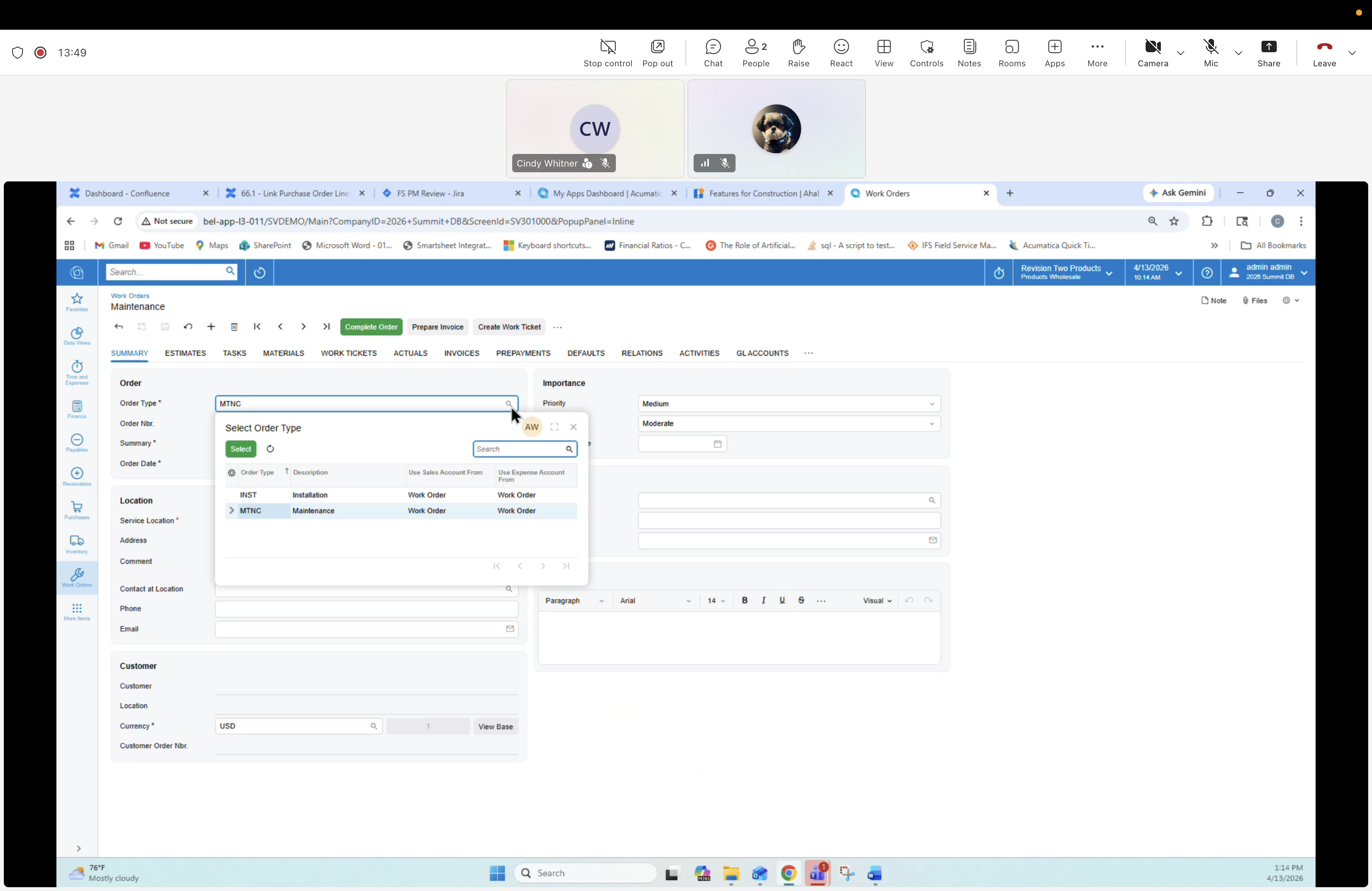Viewport: 1372px width, 891px height.
Task: Click the Create Work Ticket button
Action: click(508, 327)
